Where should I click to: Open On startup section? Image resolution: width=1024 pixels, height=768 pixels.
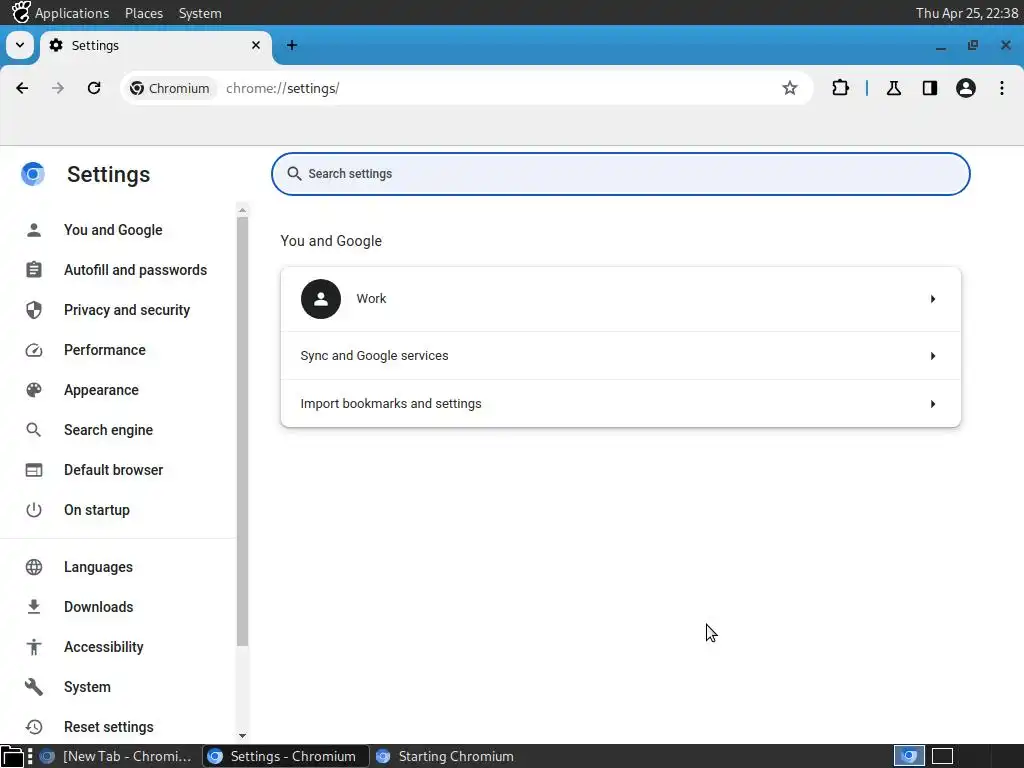coord(97,510)
